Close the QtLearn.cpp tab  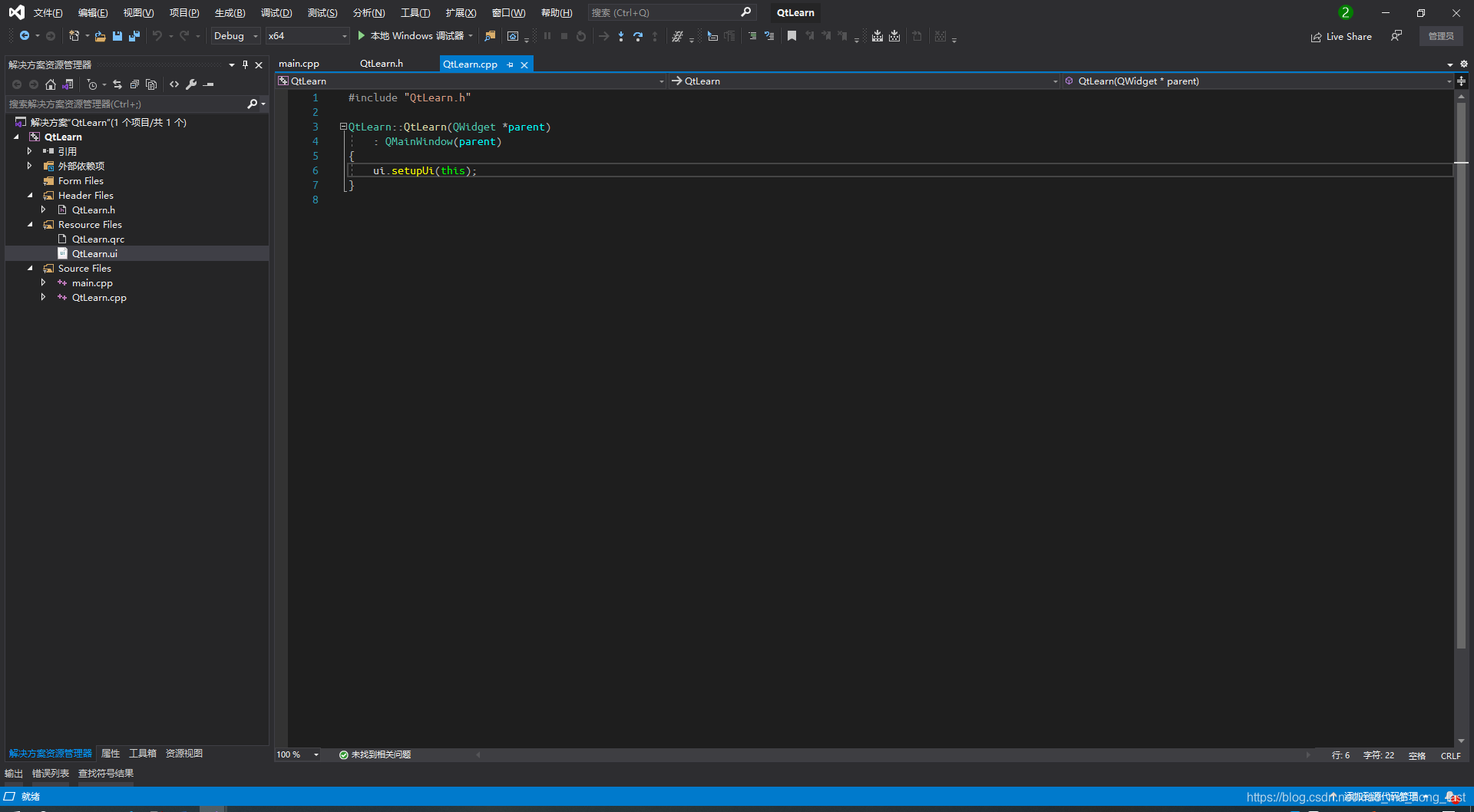point(524,64)
